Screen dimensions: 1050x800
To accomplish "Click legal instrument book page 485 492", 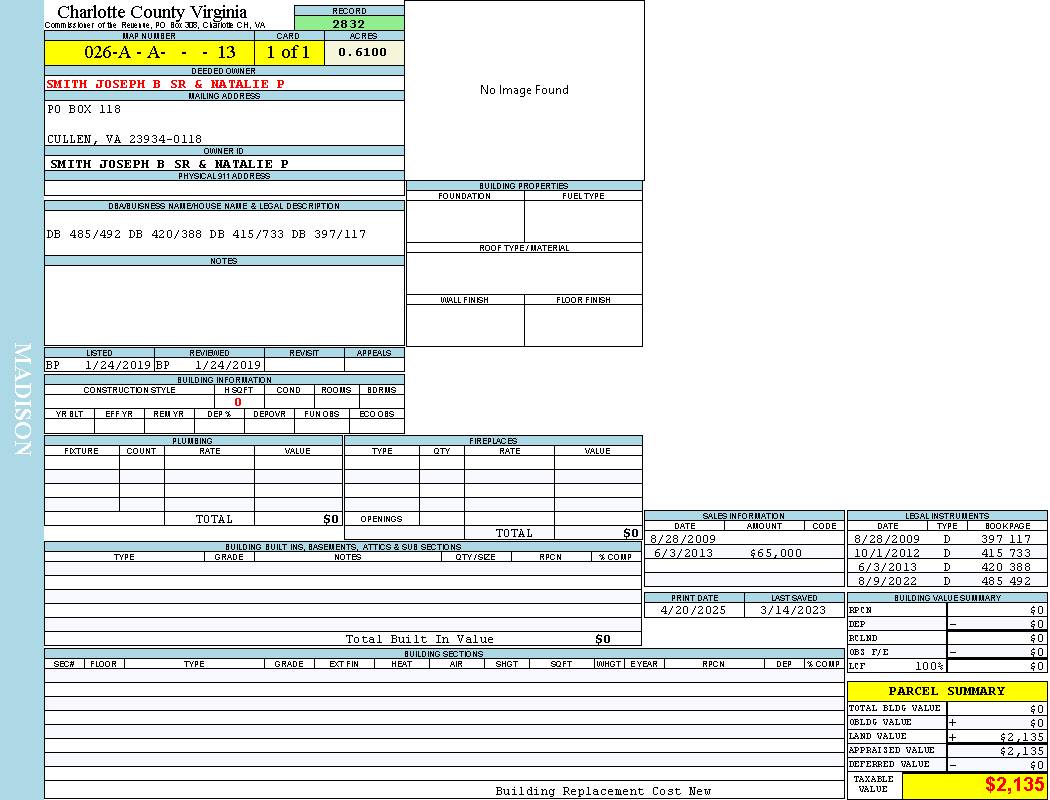I will tap(1006, 581).
